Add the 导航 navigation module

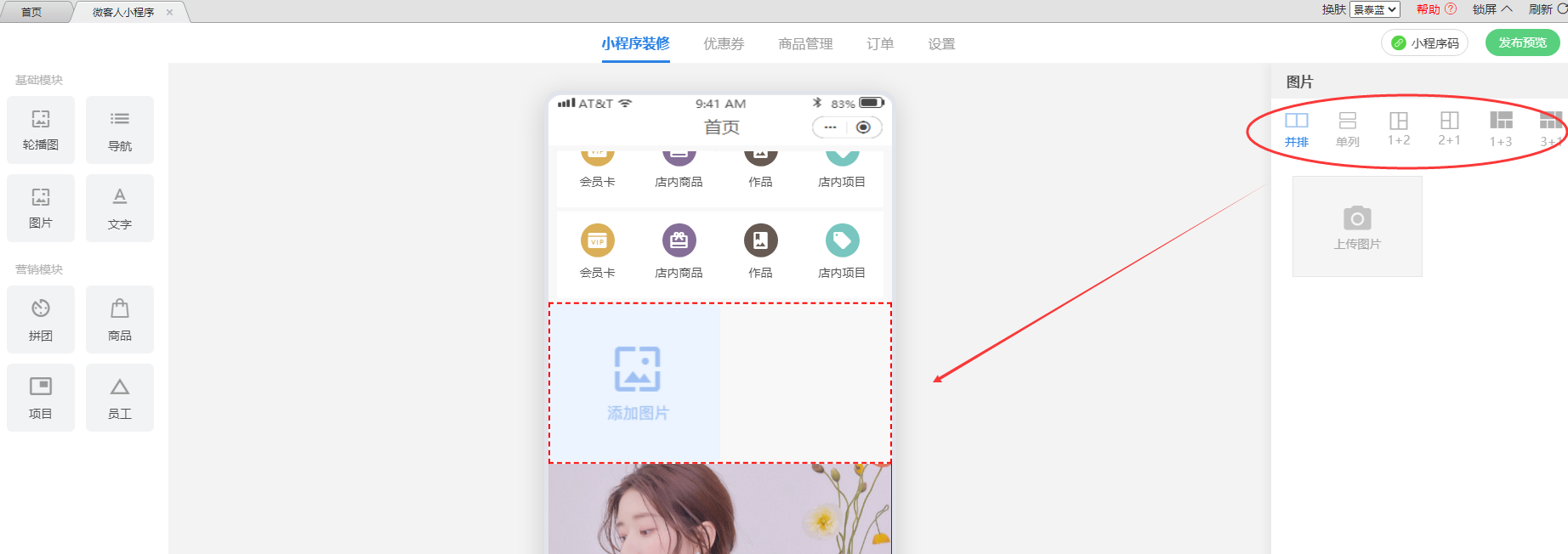click(x=120, y=129)
